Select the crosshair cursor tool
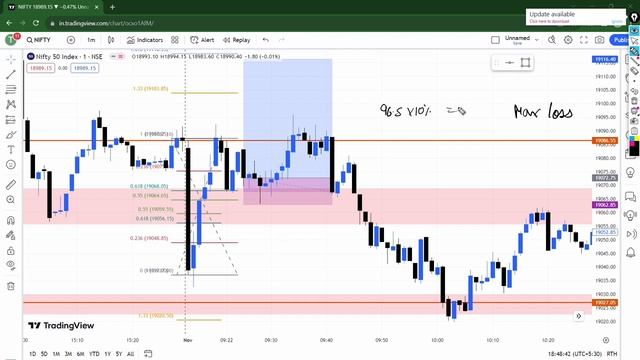This screenshot has height=360, width=640. tap(11, 60)
